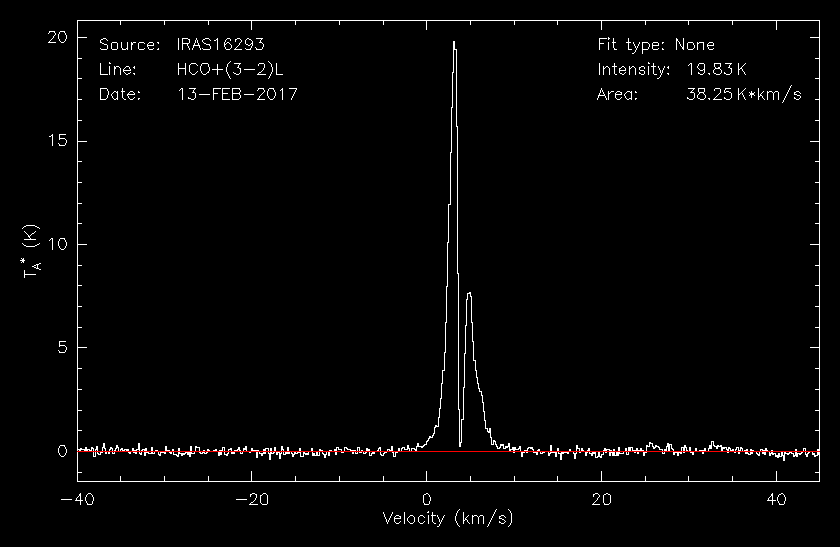
Task: Click the '20' velocity axis label
Action: point(601,500)
